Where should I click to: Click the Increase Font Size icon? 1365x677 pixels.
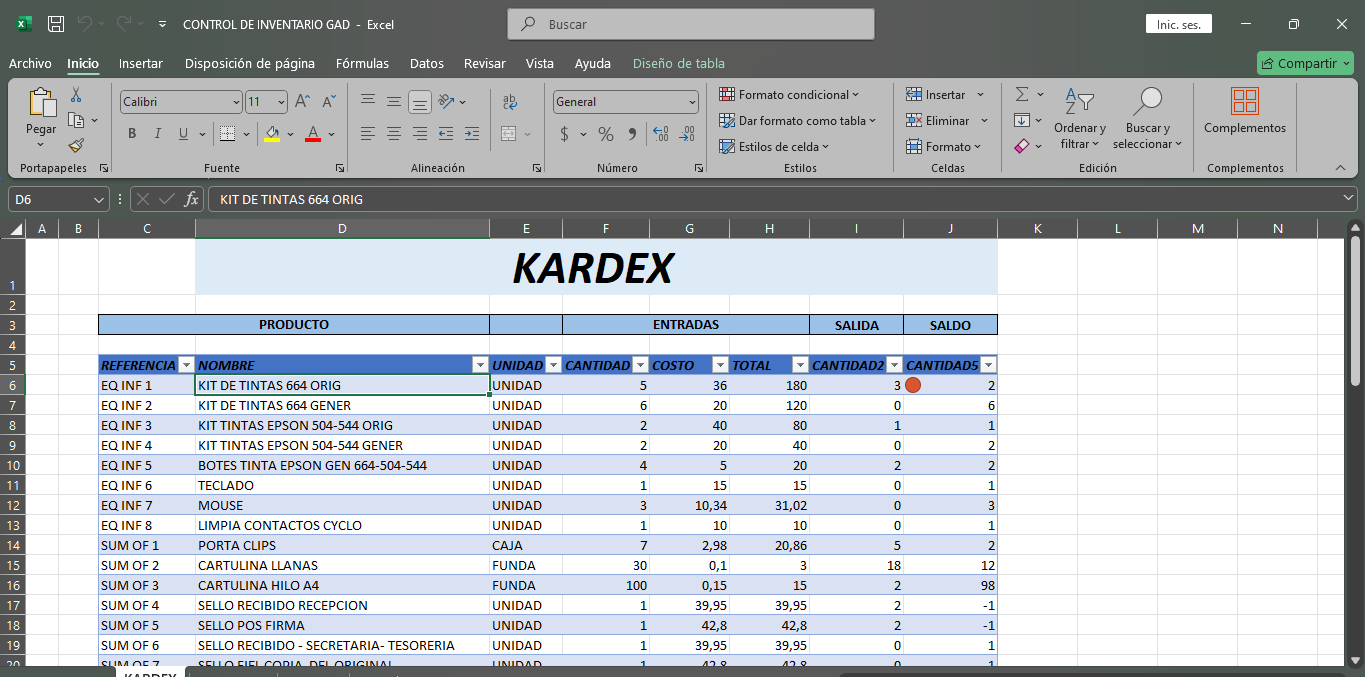pyautogui.click(x=302, y=101)
